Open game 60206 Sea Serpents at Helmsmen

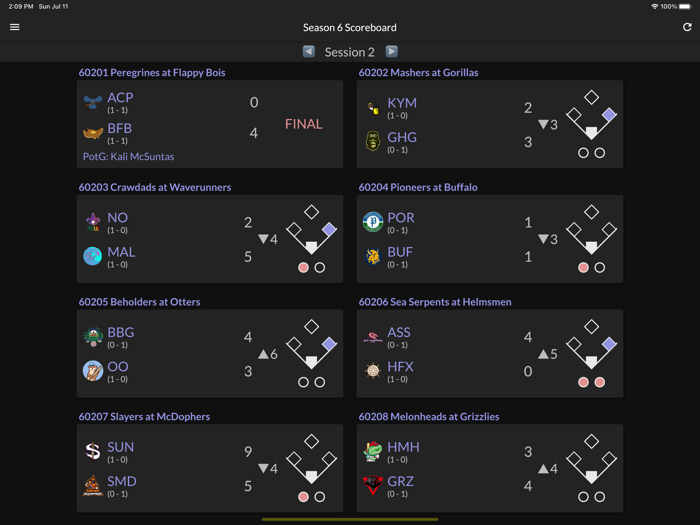[434, 302]
